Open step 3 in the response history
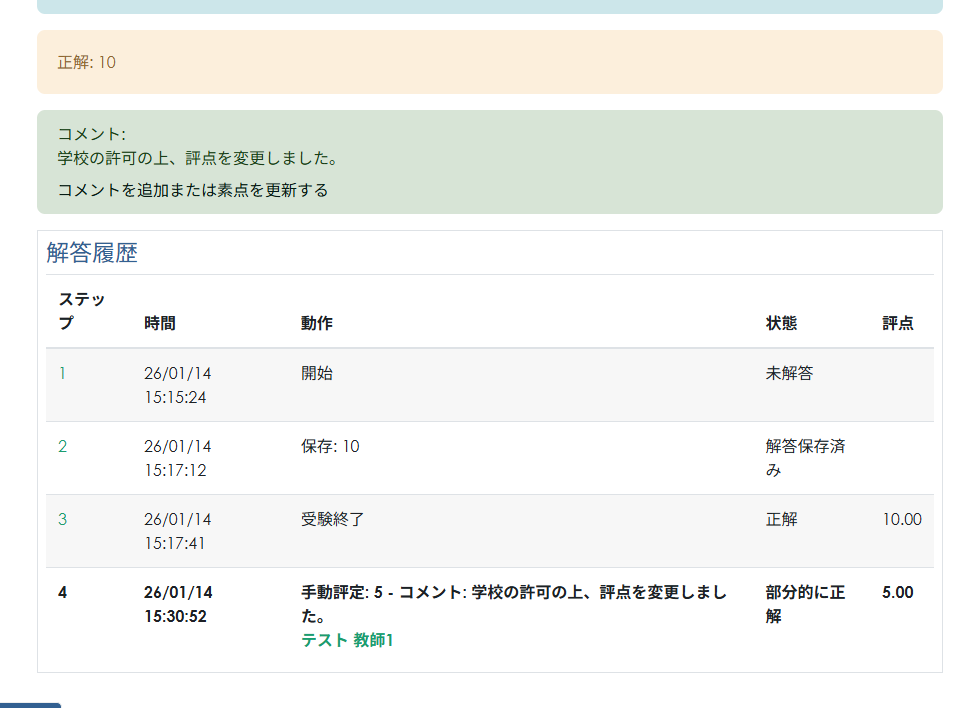 point(62,519)
